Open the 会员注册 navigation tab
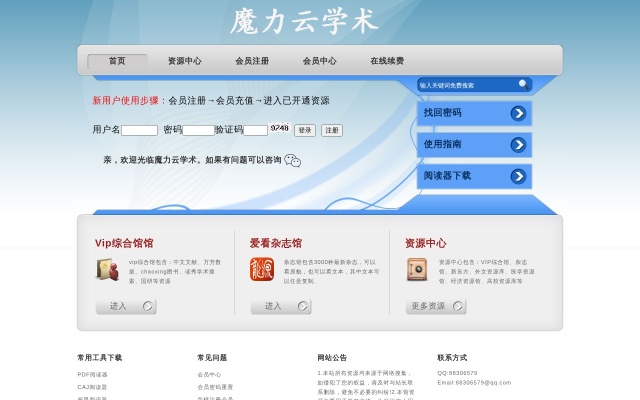The width and height of the screenshot is (640, 400). 252,61
